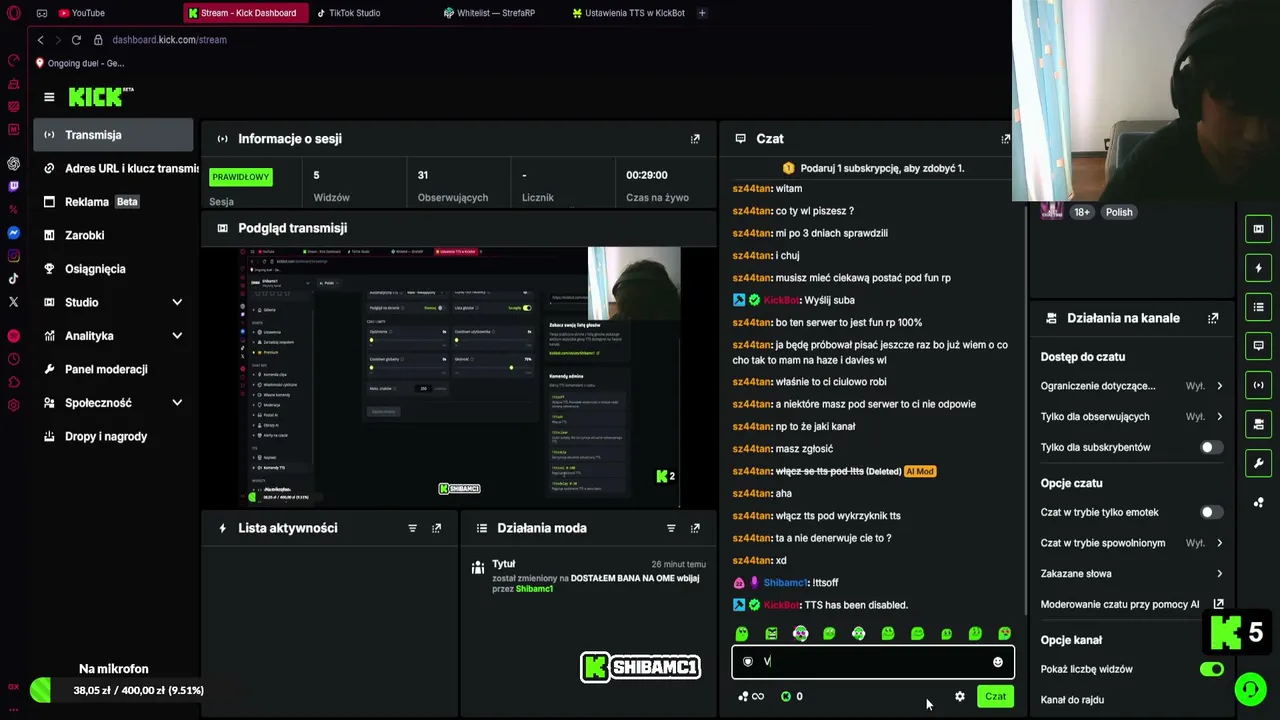Open the channel actions icon in right rail
Screen dimensions: 1280x720
point(1258,424)
